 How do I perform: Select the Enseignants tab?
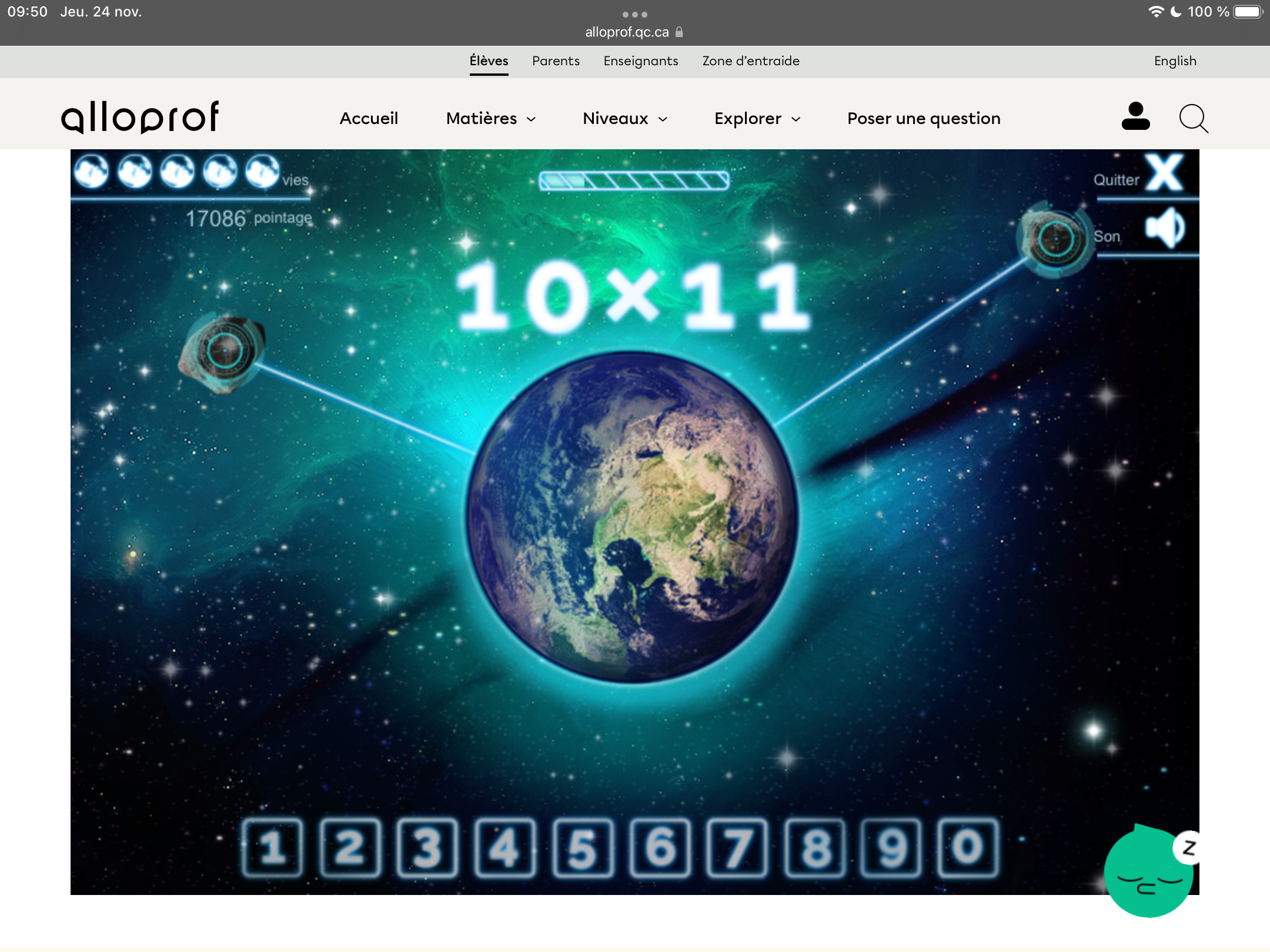point(640,61)
